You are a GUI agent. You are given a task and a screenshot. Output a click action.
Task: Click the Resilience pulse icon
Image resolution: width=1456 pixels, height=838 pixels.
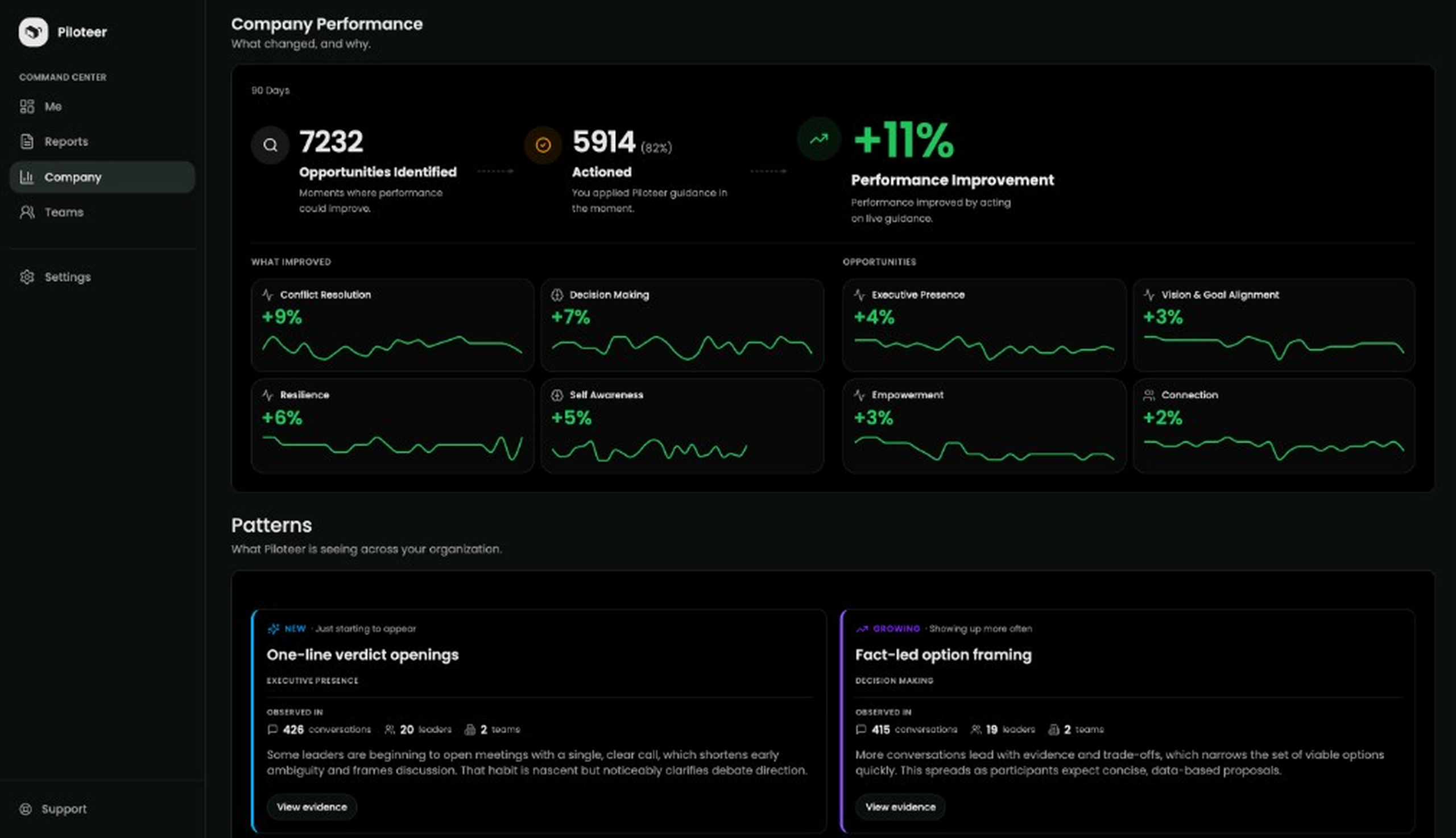click(x=267, y=395)
